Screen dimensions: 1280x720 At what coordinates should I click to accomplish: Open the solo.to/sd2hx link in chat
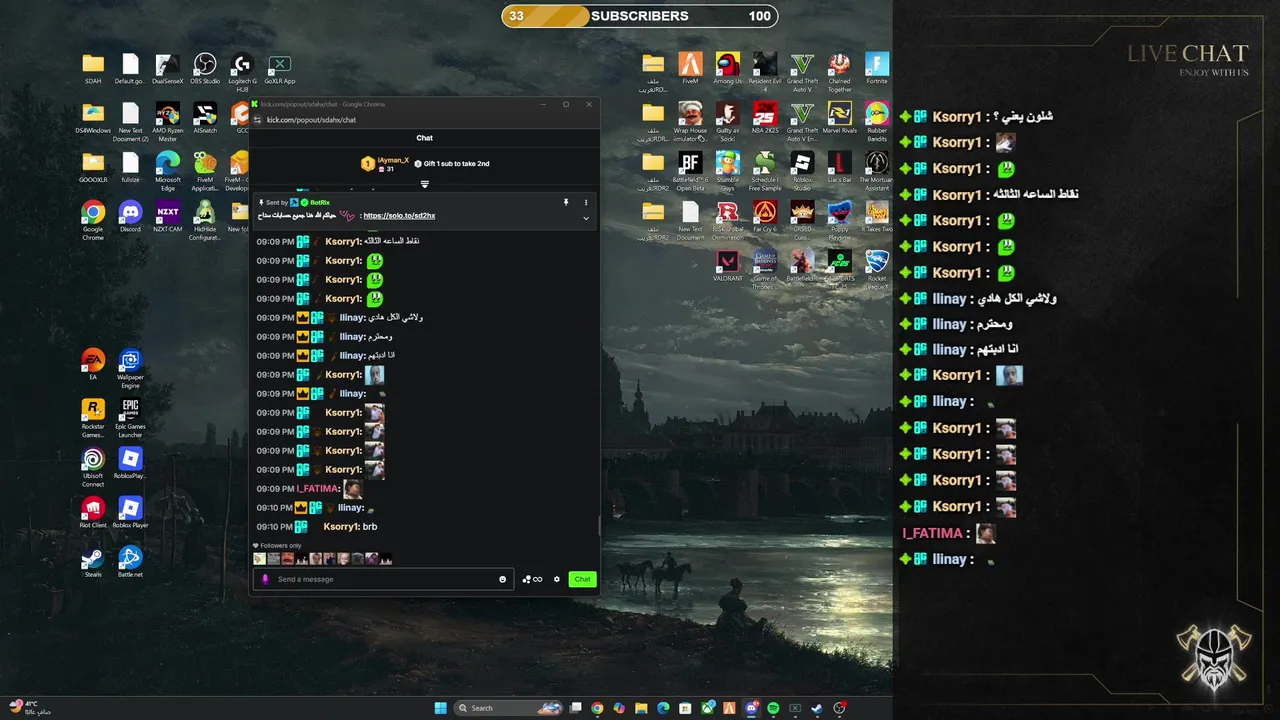(399, 216)
